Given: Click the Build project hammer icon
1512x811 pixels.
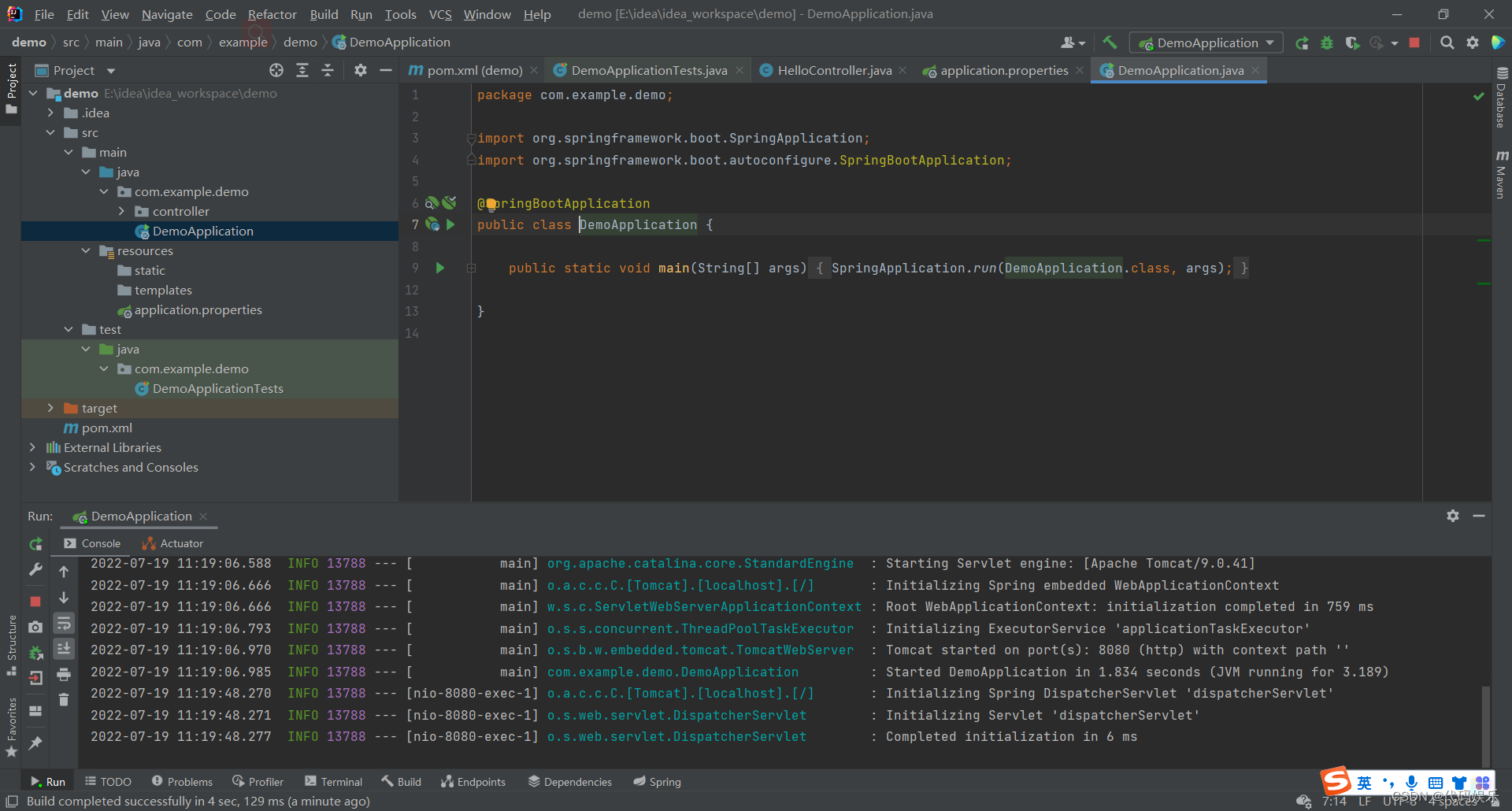Looking at the screenshot, I should (x=1110, y=43).
